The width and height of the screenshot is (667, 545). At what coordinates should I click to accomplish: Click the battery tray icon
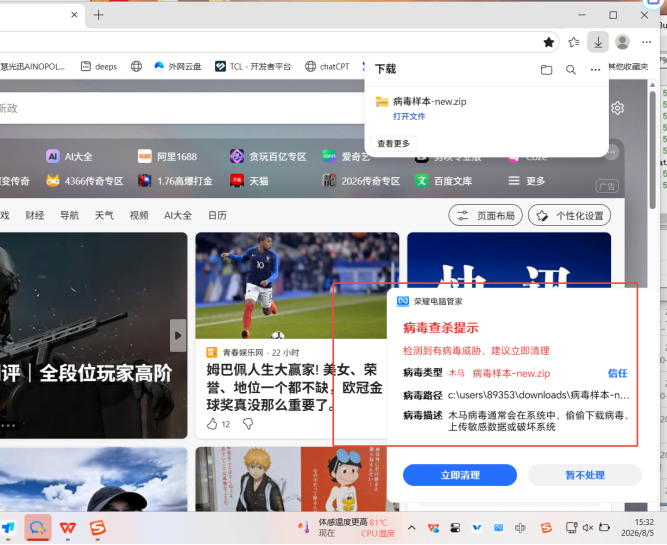(x=604, y=528)
